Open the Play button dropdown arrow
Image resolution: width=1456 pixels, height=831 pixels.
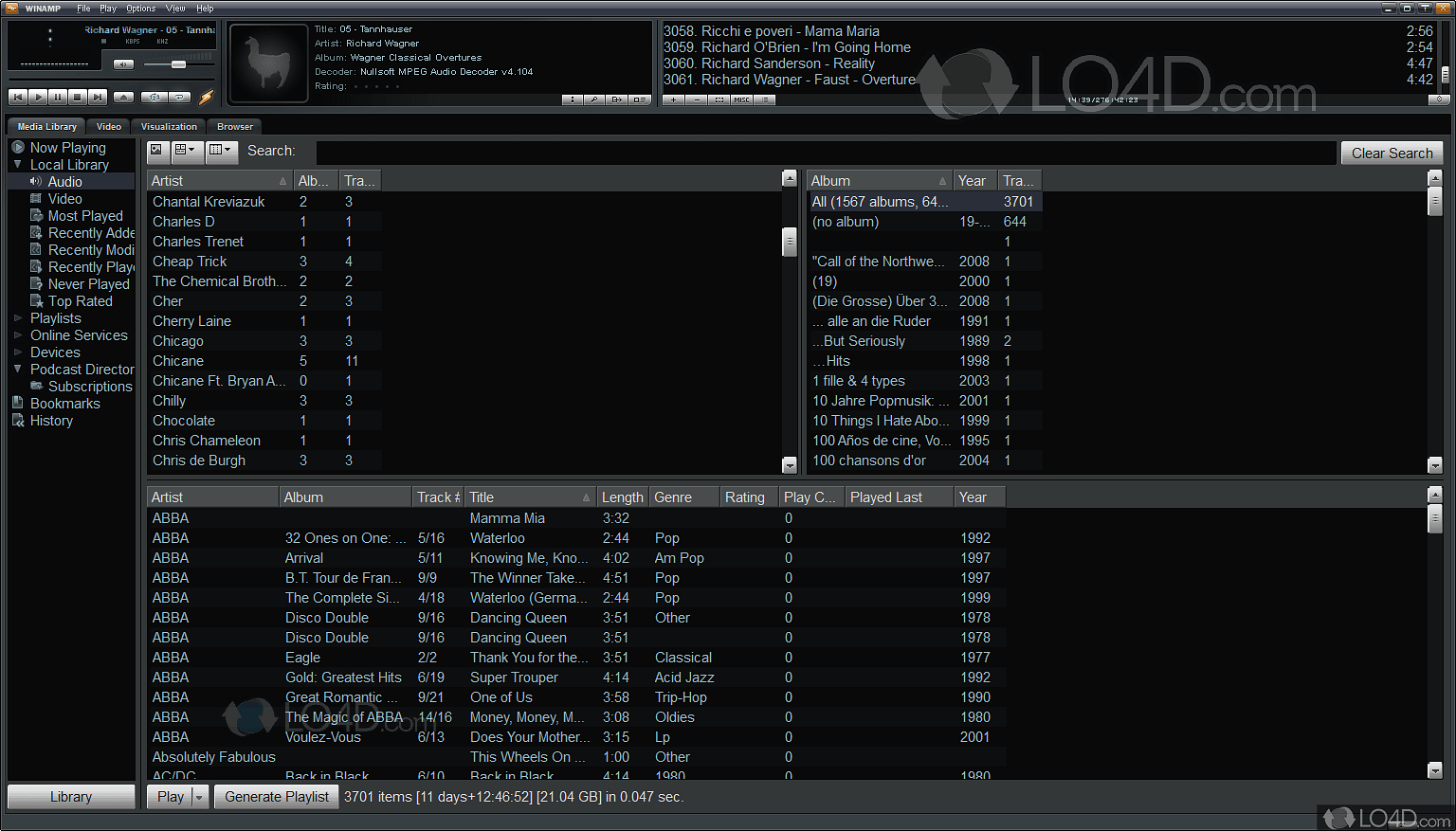(200, 797)
